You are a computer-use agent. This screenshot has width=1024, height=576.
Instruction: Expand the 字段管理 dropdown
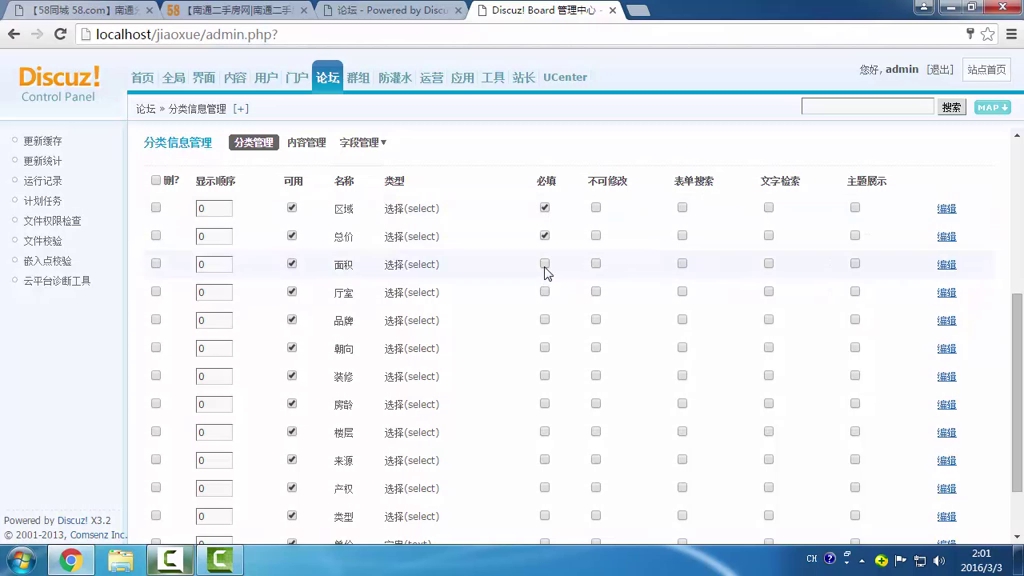click(x=362, y=142)
